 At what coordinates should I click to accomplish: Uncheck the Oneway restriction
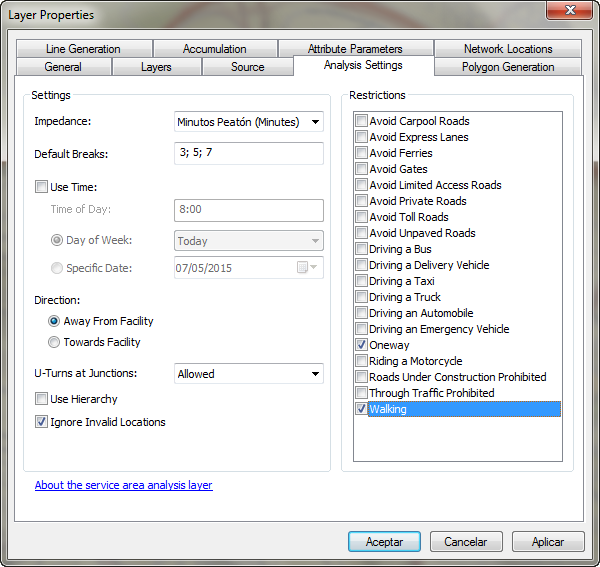[361, 345]
